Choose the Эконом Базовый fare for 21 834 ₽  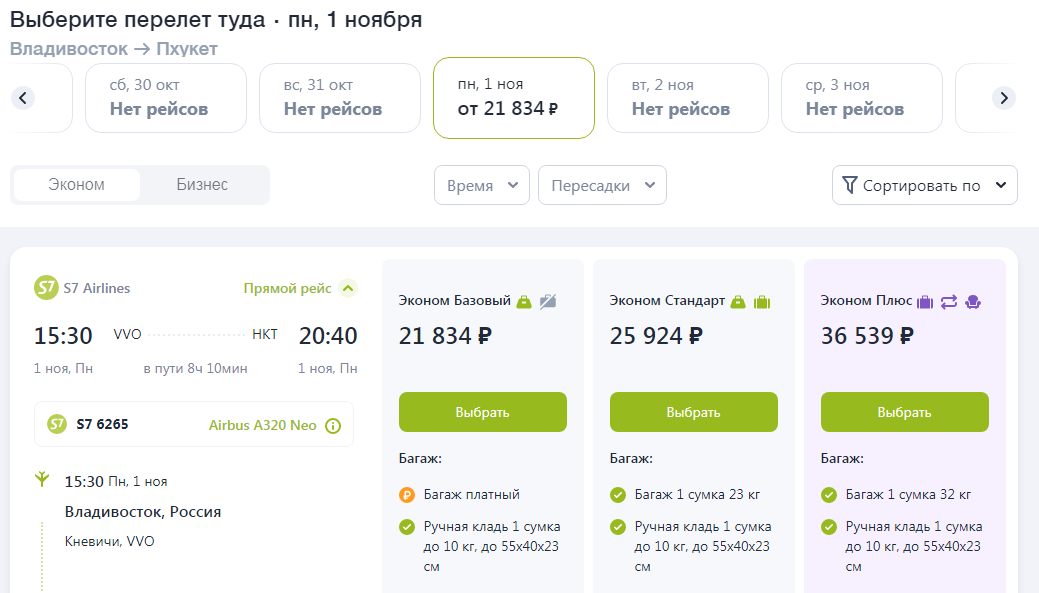pyautogui.click(x=482, y=412)
